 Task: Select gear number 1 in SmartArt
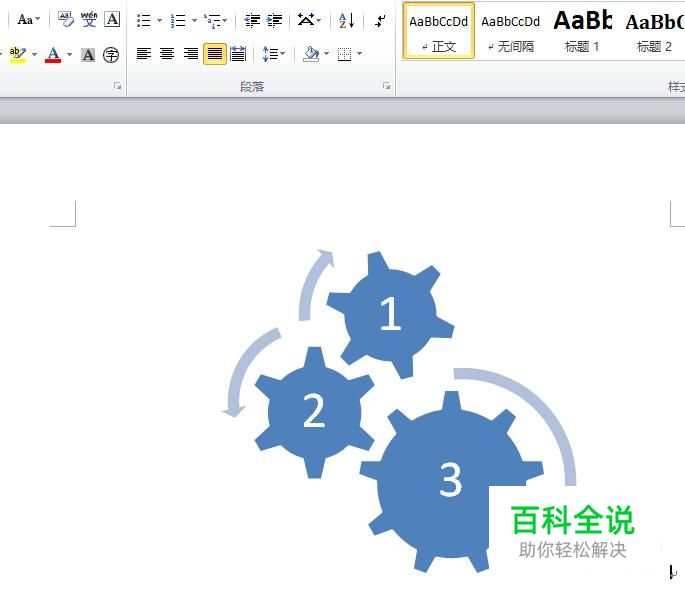(x=390, y=313)
